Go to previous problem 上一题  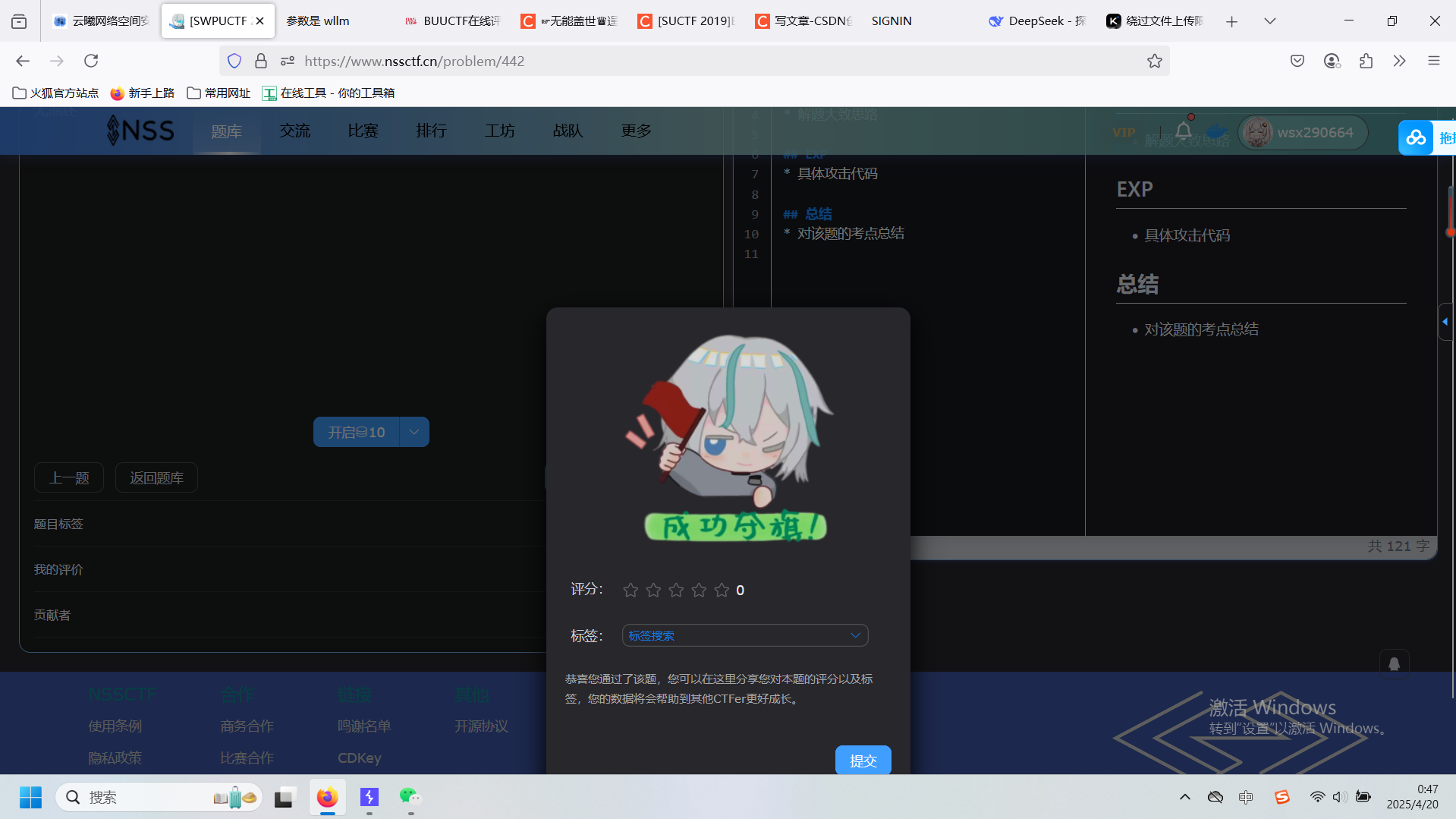69,477
